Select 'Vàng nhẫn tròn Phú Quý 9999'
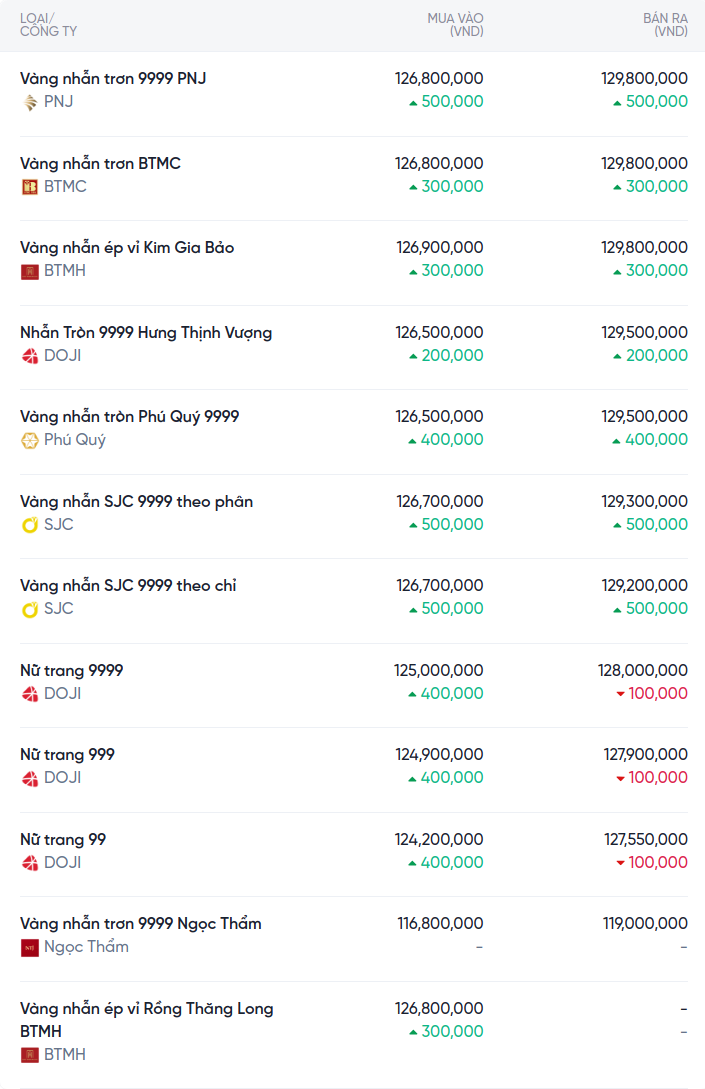The height and width of the screenshot is (1089, 705). [x=129, y=416]
